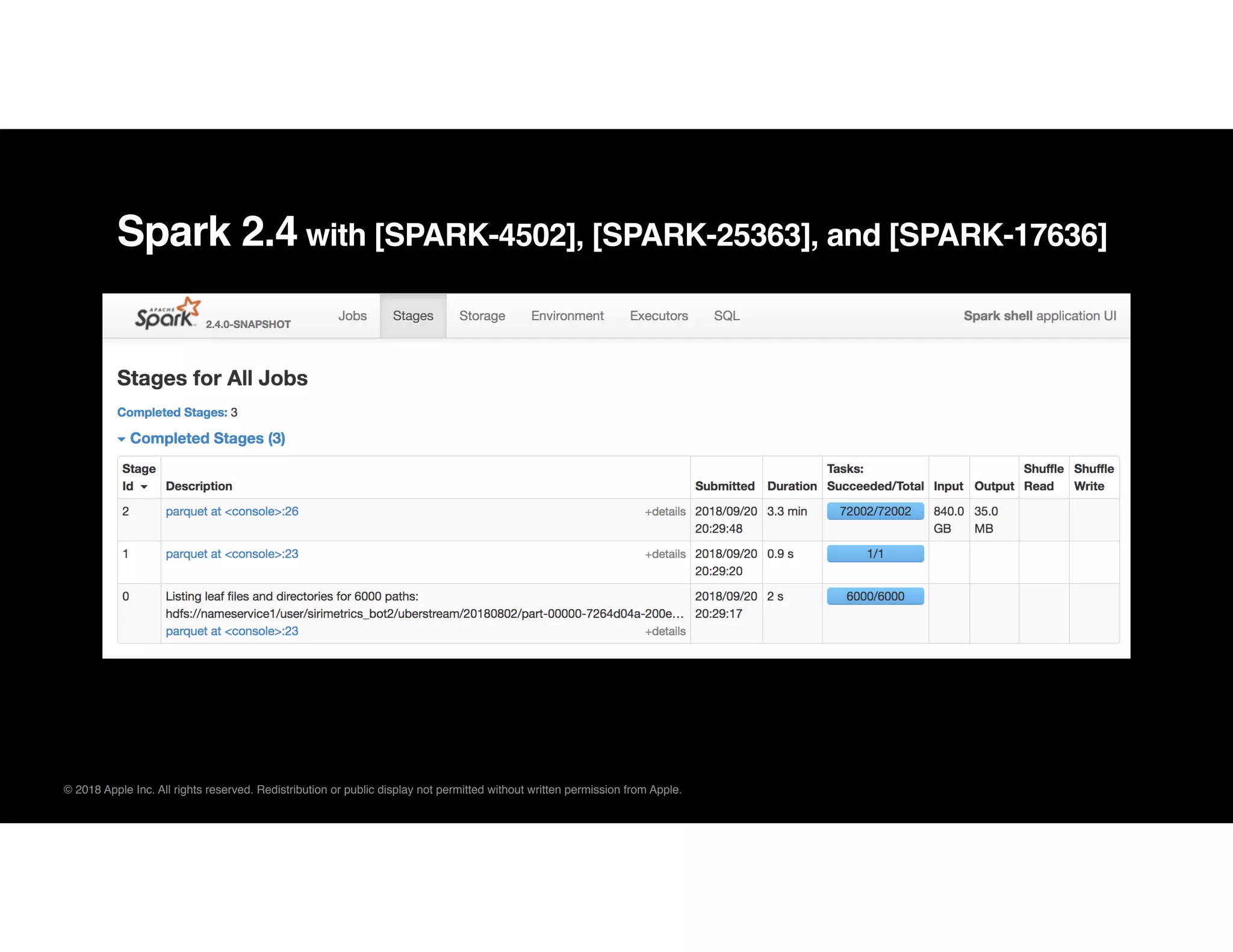Expand +details for stage 0

pyautogui.click(x=665, y=631)
